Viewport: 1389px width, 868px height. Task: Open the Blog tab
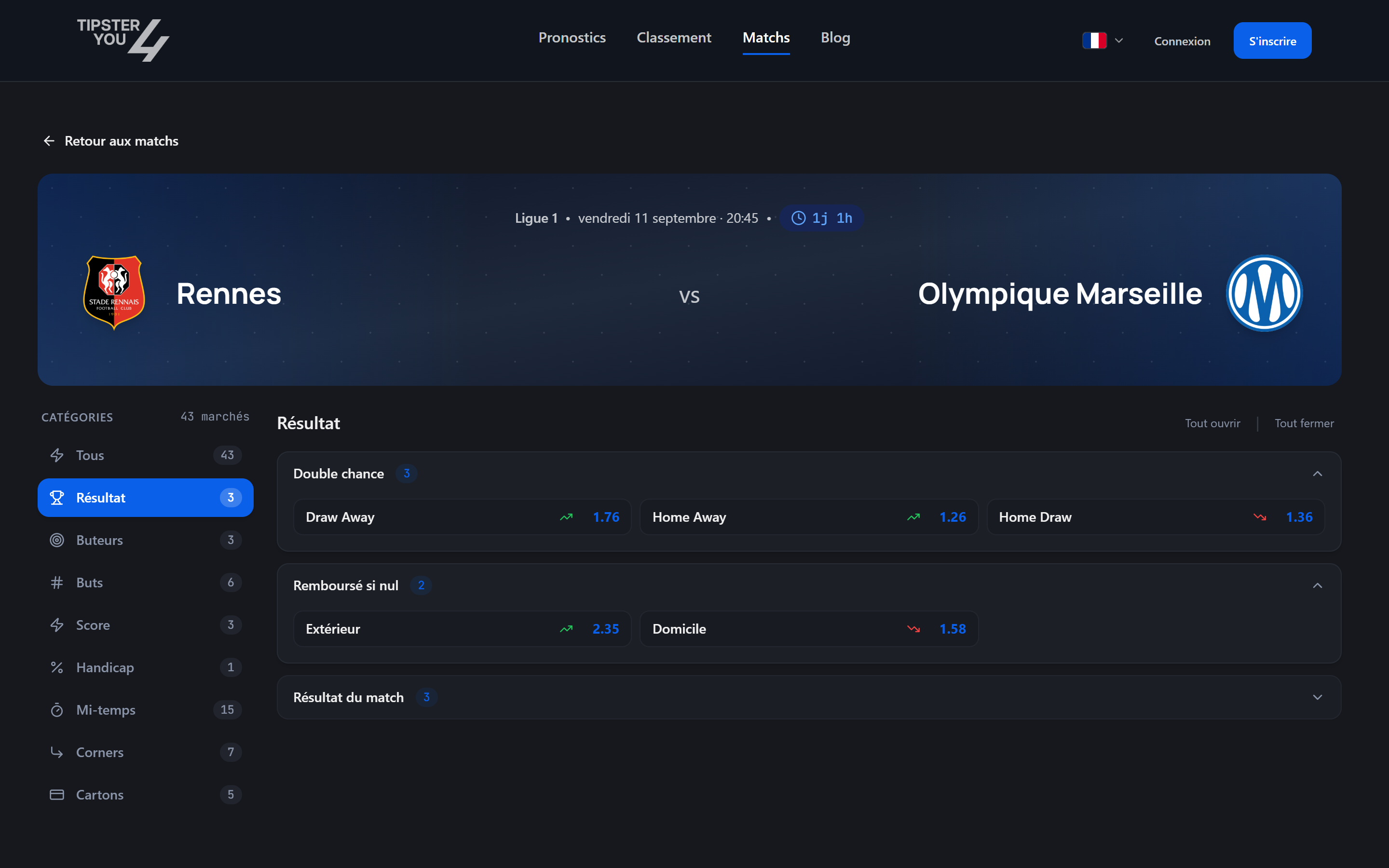[835, 37]
